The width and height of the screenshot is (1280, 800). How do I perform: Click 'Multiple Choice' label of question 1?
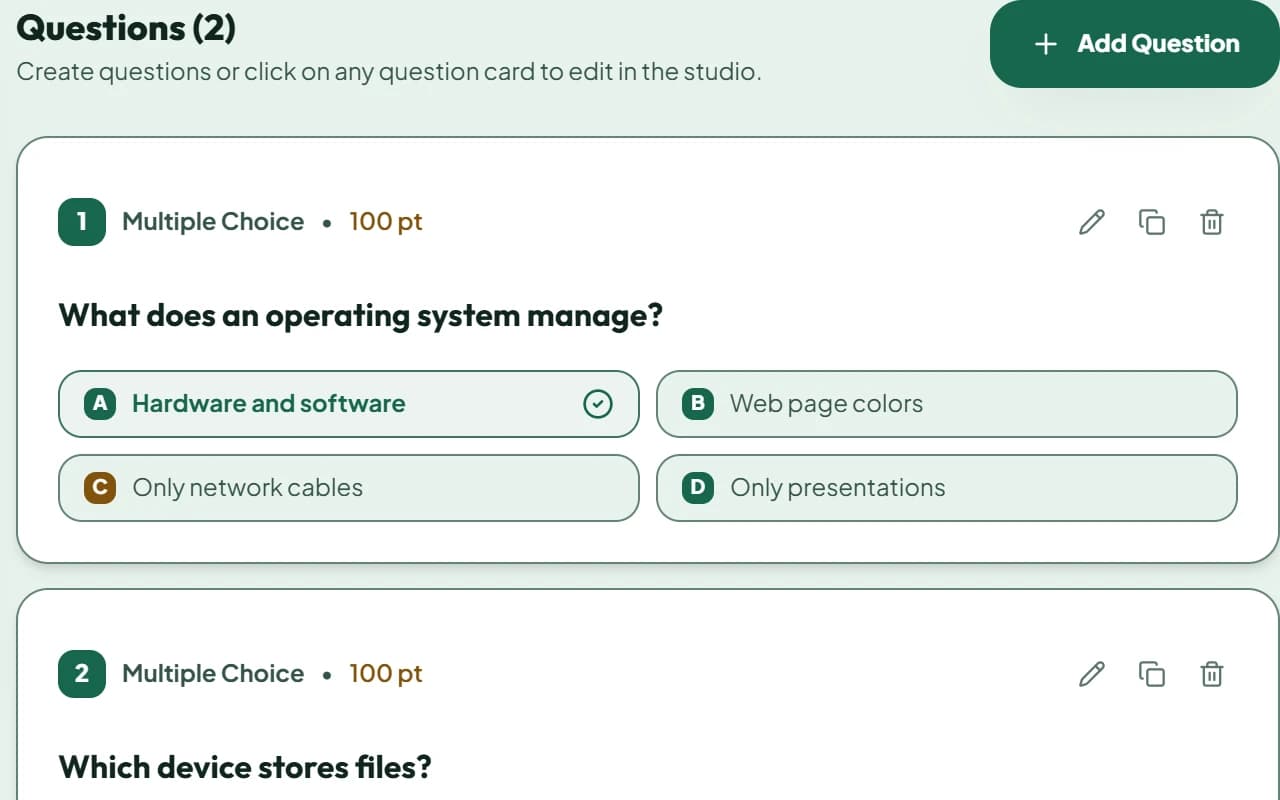pyautogui.click(x=213, y=222)
